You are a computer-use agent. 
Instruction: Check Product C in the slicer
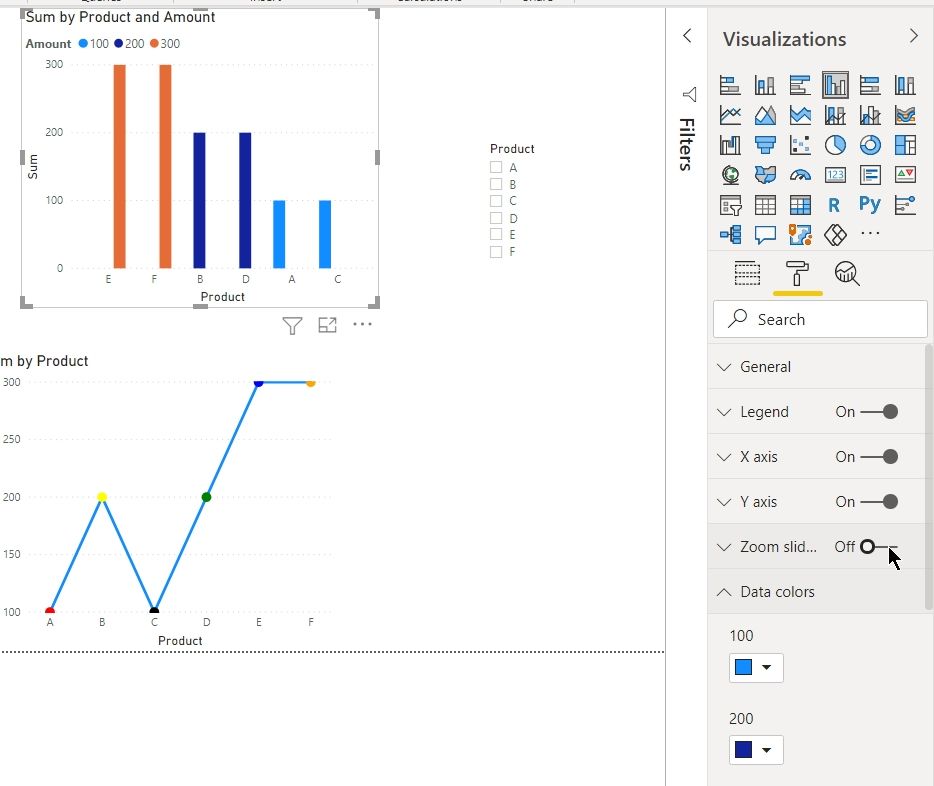pos(496,201)
